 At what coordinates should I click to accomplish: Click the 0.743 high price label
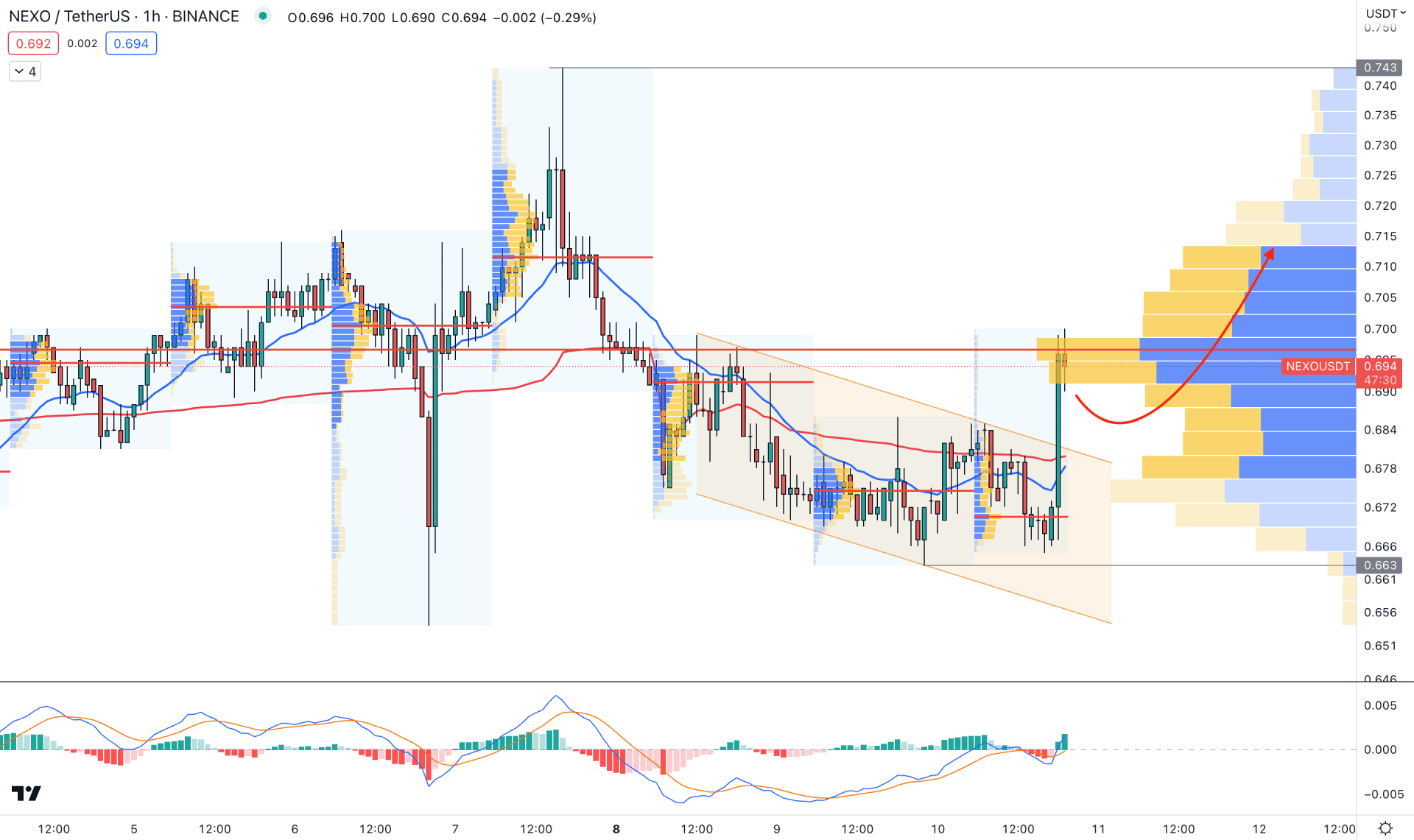tap(1379, 68)
